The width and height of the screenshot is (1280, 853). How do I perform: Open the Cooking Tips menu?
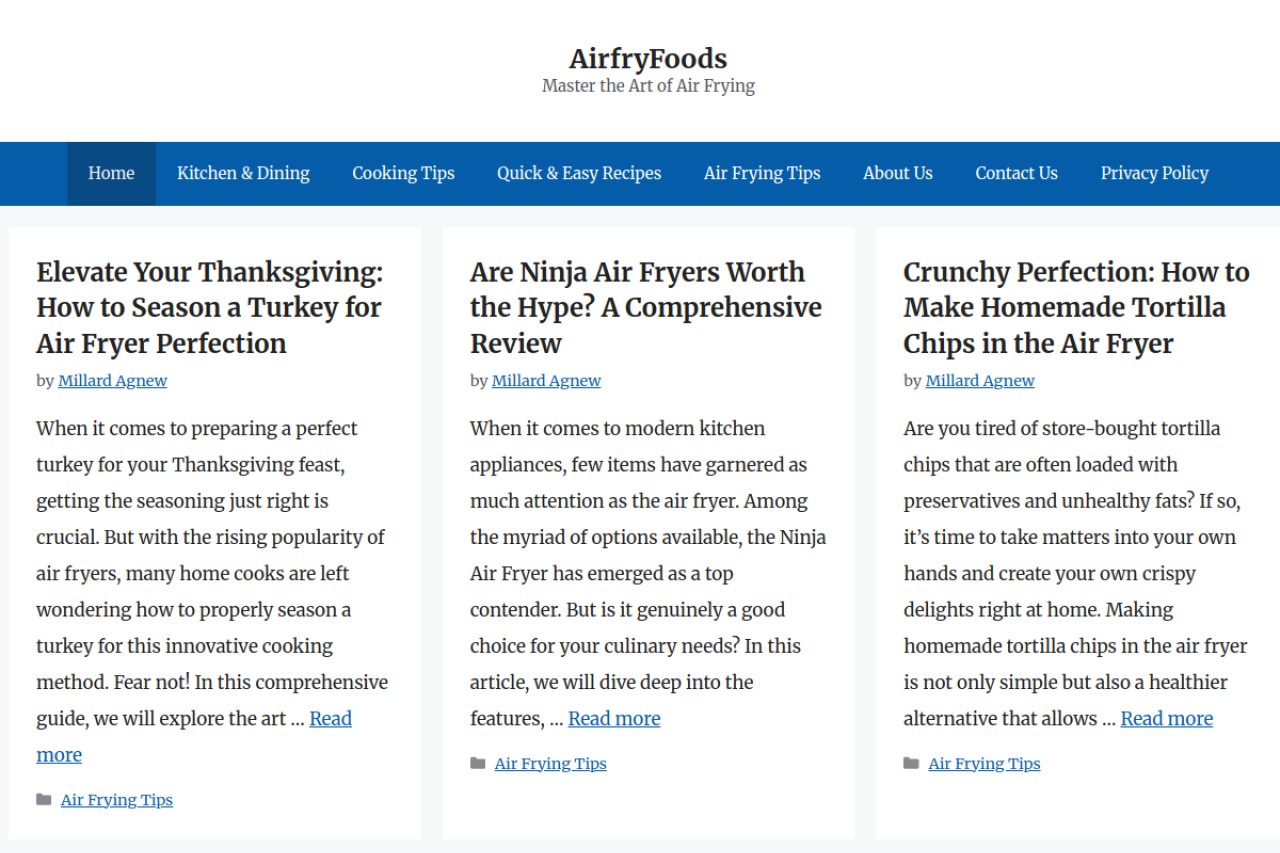click(403, 173)
